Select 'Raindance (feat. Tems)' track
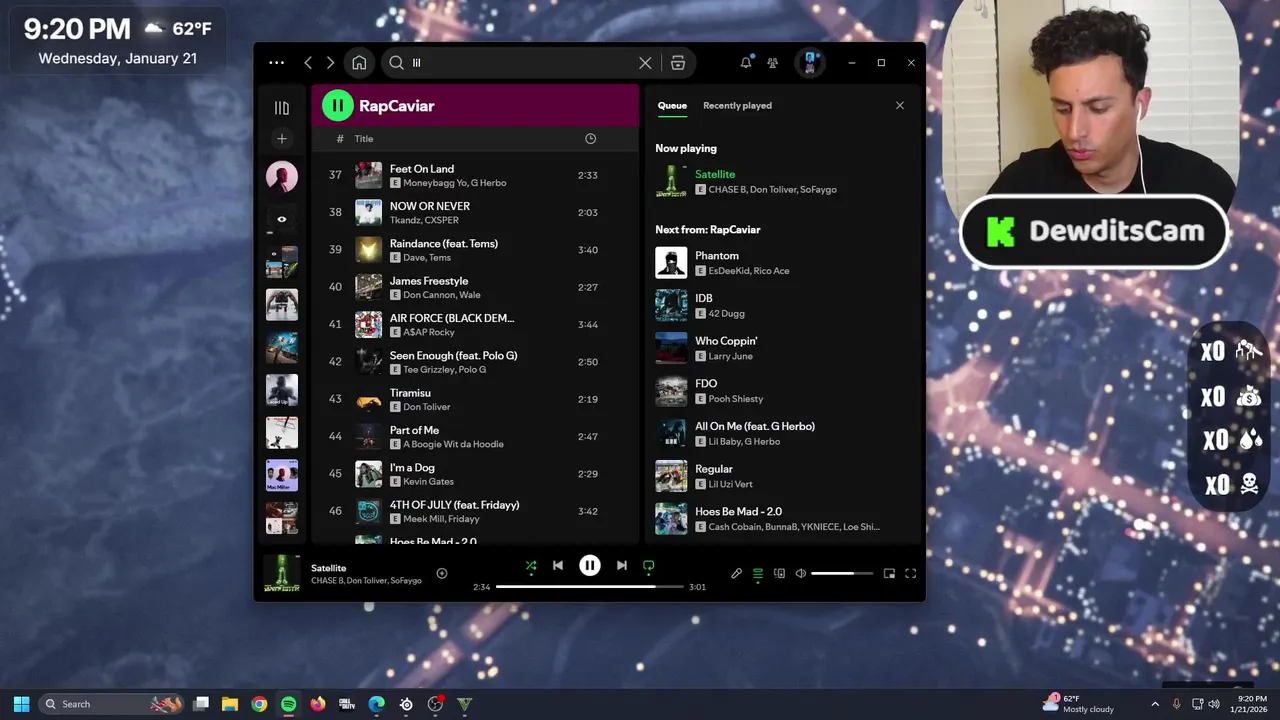This screenshot has height=720, width=1280. coord(475,250)
